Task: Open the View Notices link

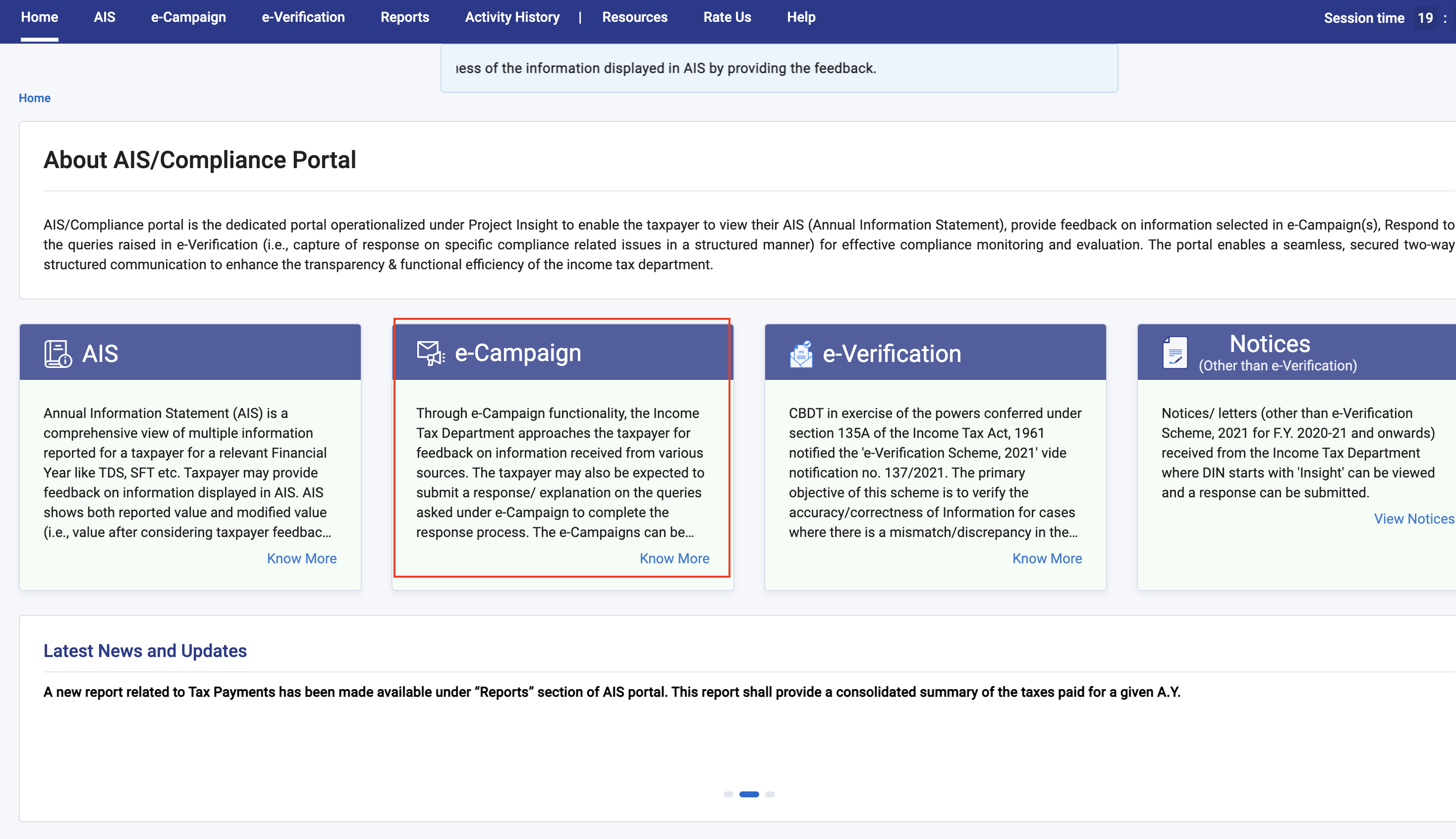Action: point(1414,519)
